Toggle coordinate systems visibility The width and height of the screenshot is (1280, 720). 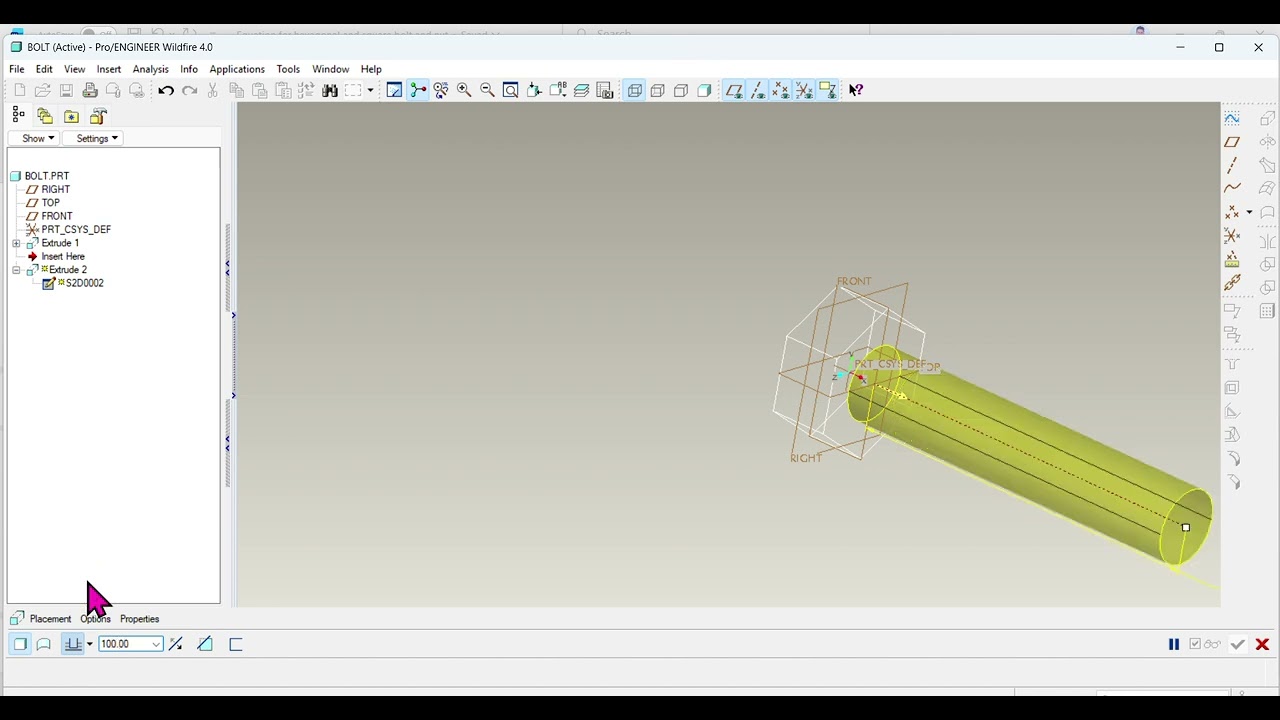[x=804, y=90]
